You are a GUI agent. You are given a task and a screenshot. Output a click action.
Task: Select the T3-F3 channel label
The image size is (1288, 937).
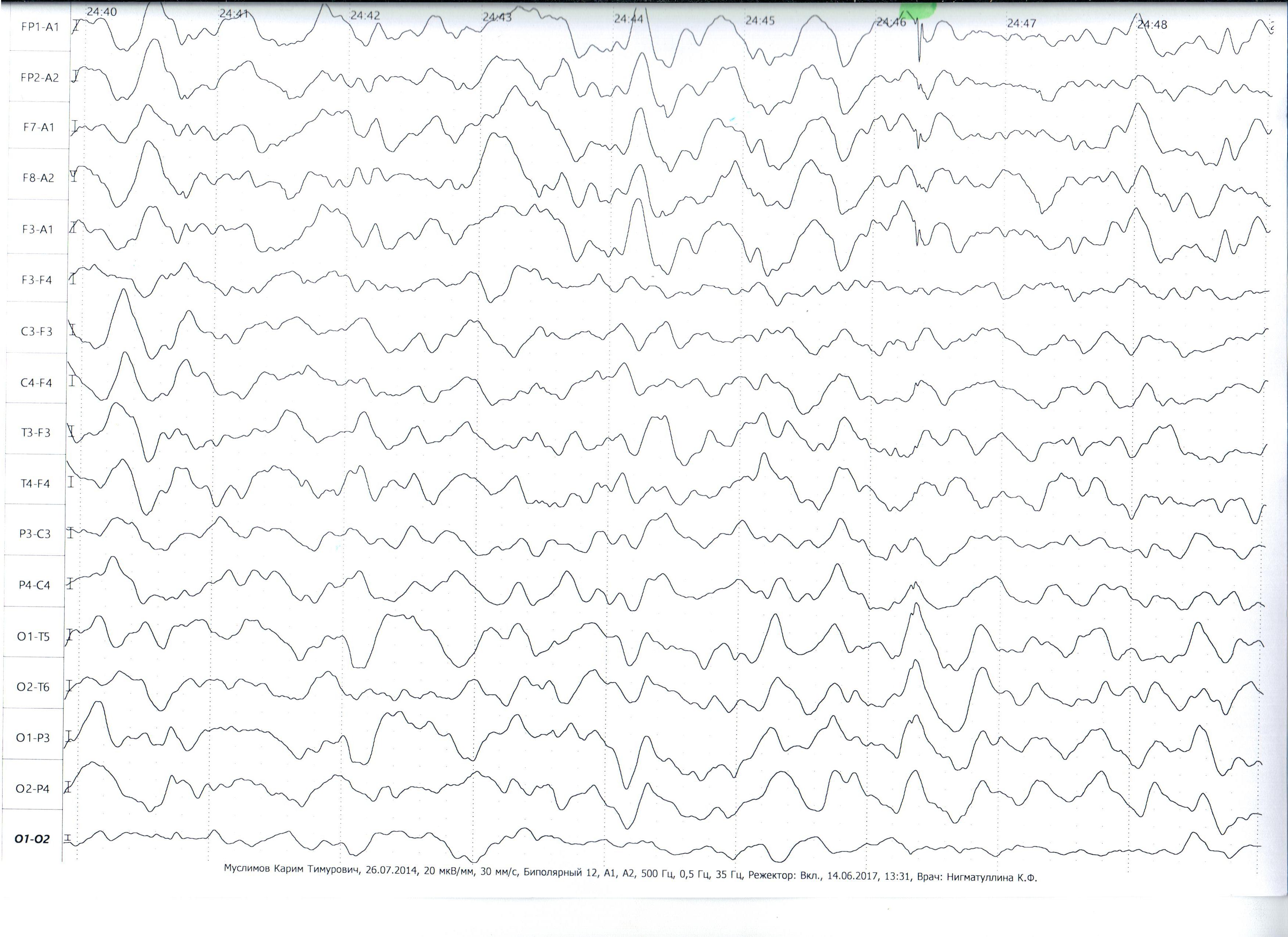(35, 433)
